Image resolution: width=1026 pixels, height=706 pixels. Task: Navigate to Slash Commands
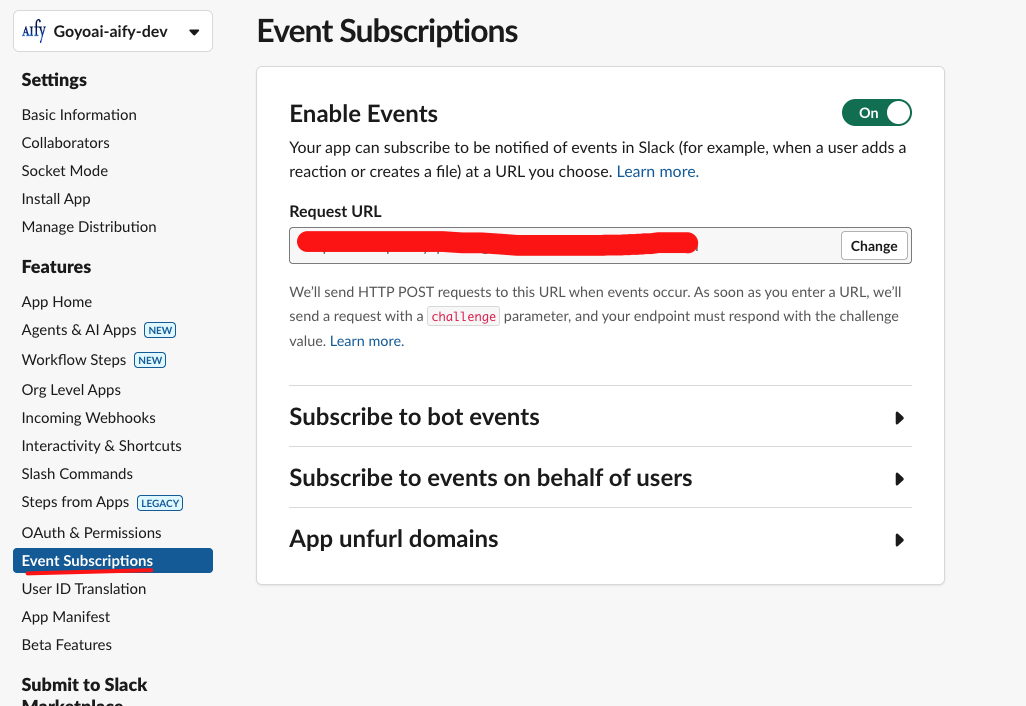click(77, 474)
